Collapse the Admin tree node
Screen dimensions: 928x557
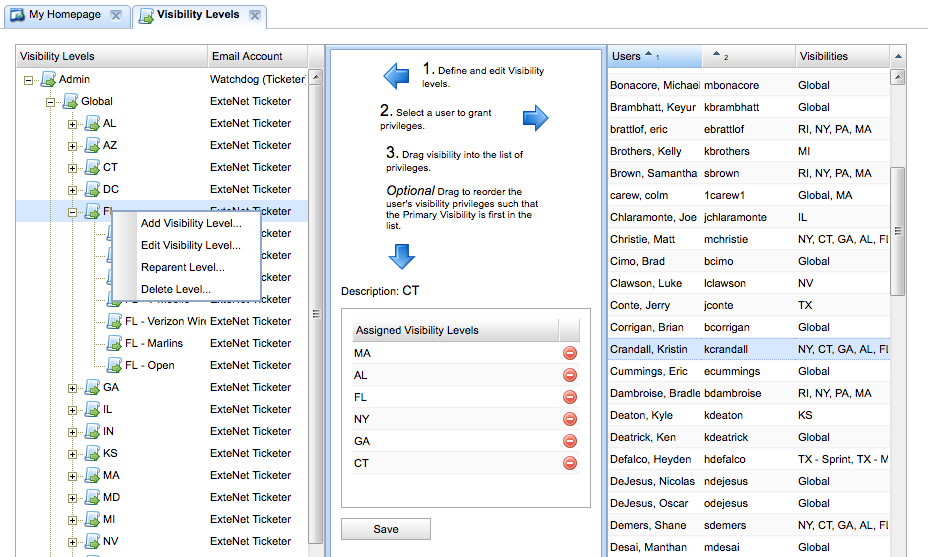pyautogui.click(x=28, y=79)
